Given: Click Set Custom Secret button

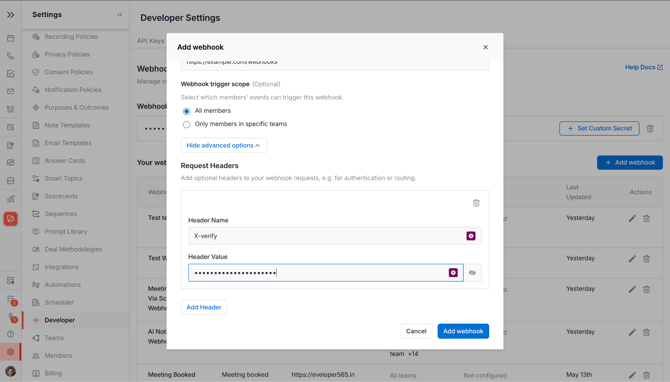Looking at the screenshot, I should 599,128.
